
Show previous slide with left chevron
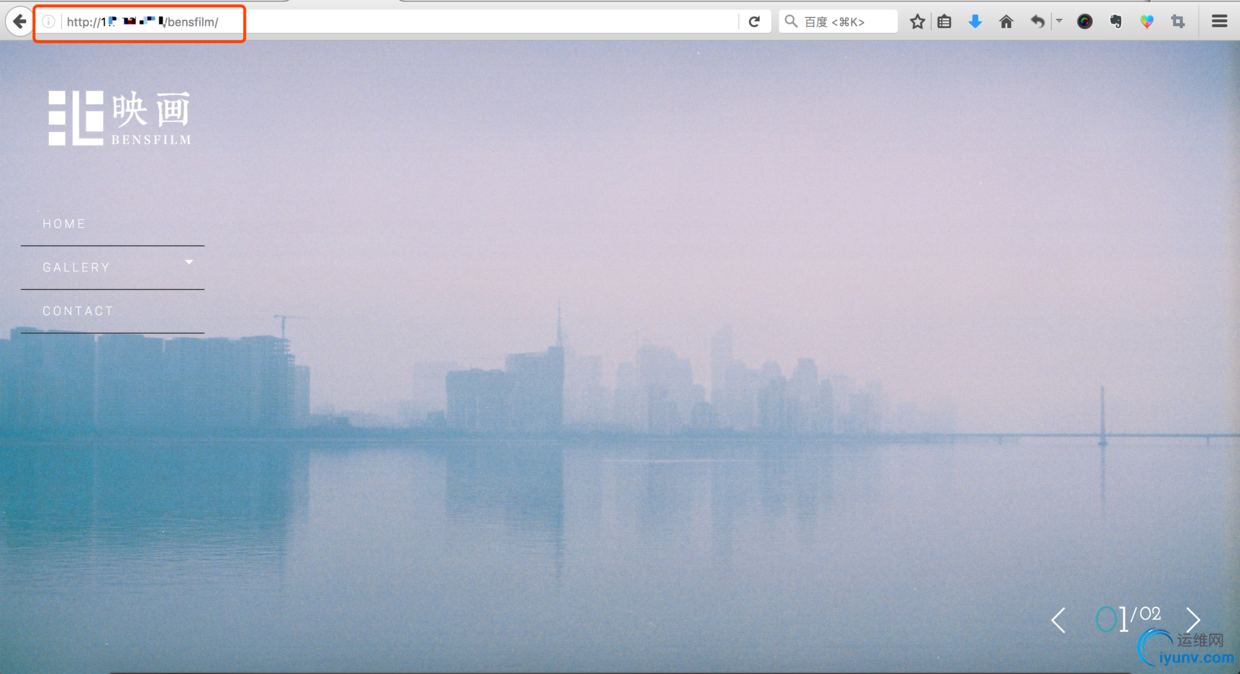point(1058,620)
